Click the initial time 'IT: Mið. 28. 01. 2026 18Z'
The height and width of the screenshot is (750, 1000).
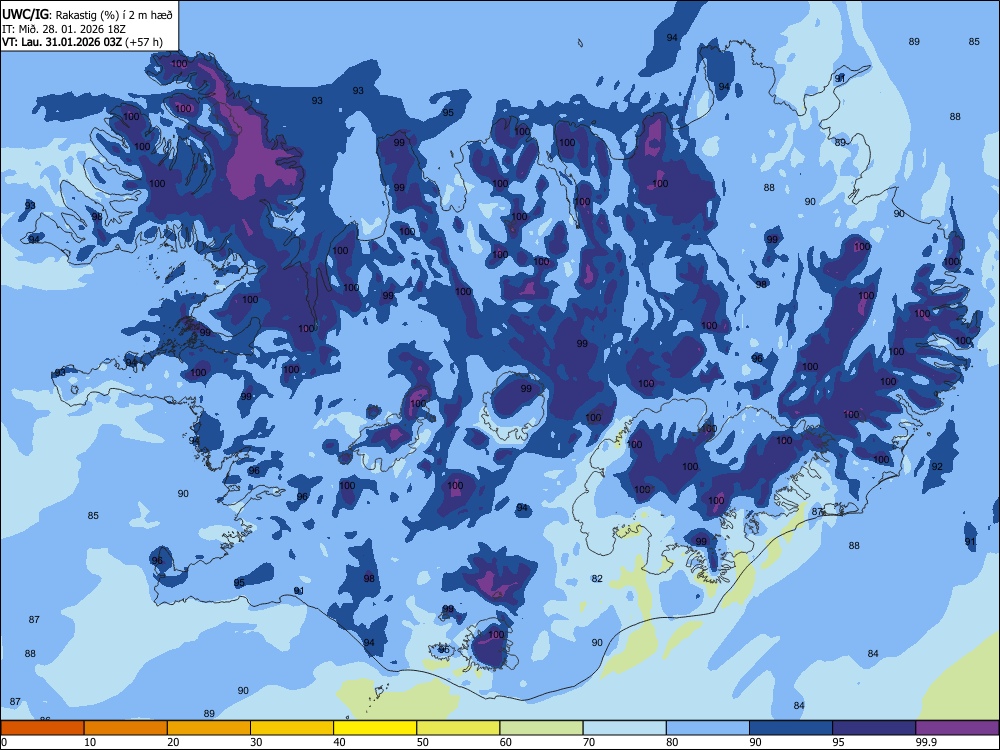point(64,29)
